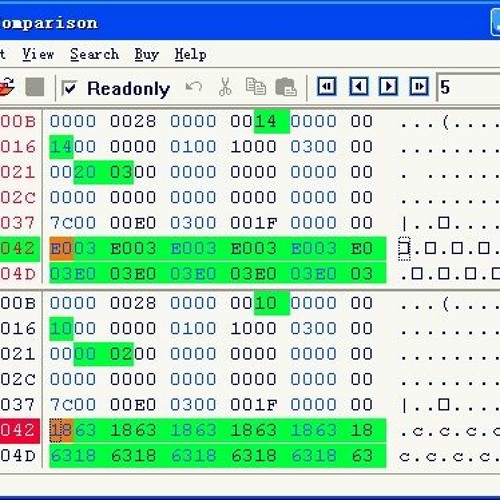Click the paste clipboard icon
This screenshot has width=500, height=500.
(286, 87)
